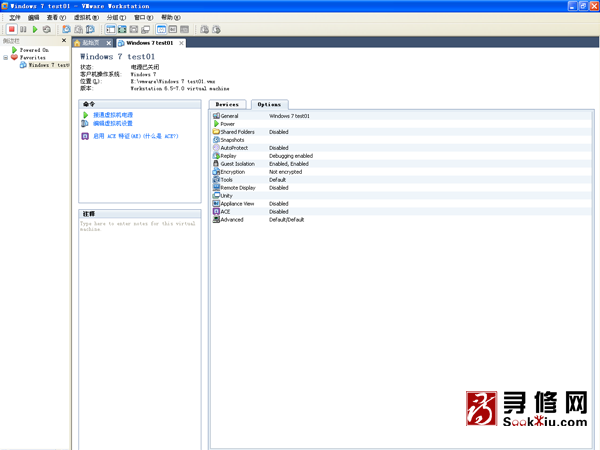Click the Snapshots option icon
This screenshot has height=450, width=600.
(x=216, y=140)
